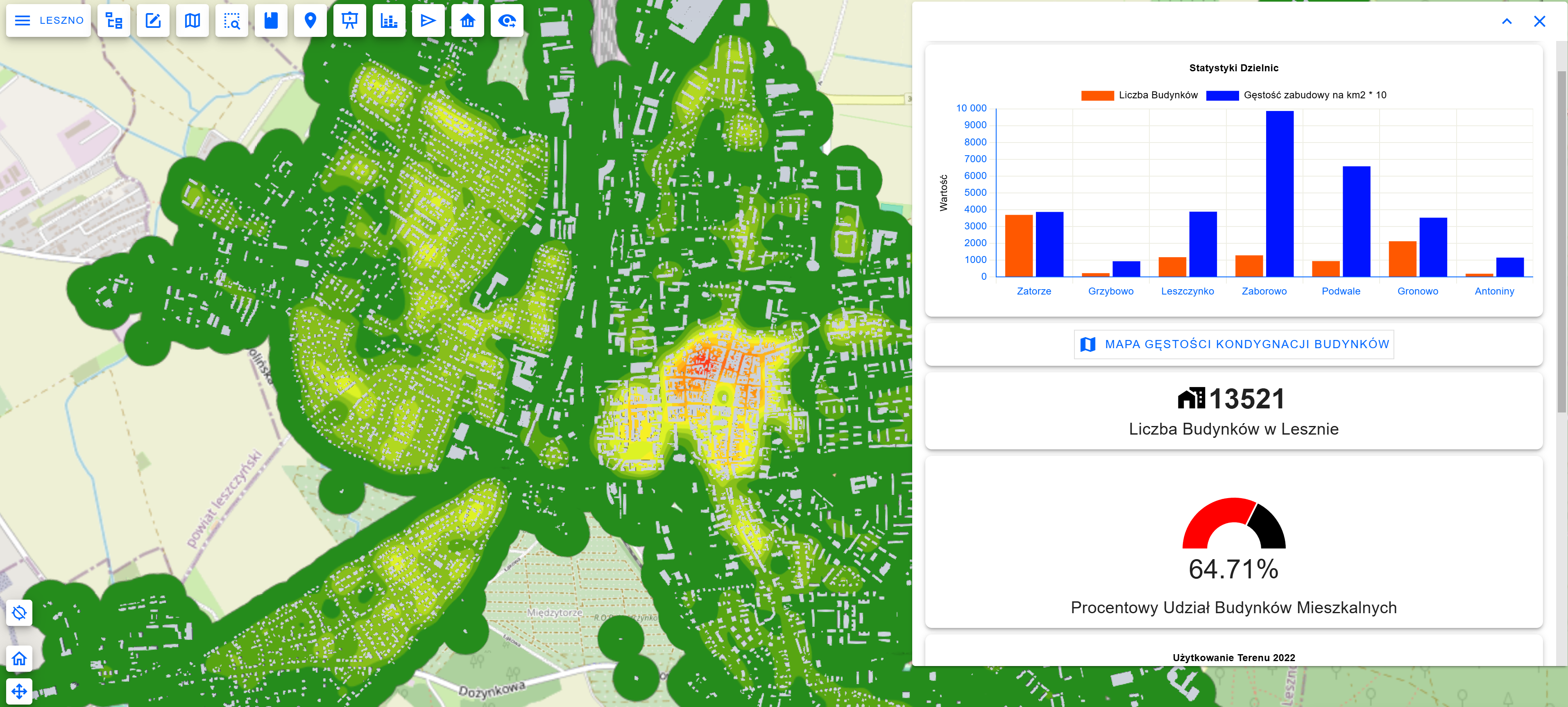Select the location pin marker tool
This screenshot has width=1568, height=707.
click(x=310, y=21)
